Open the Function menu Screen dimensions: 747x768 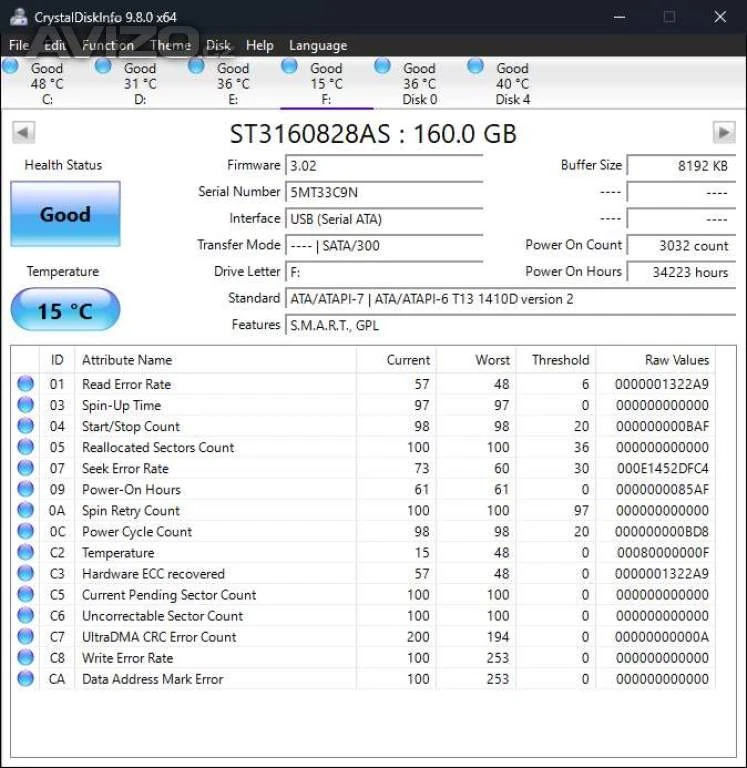click(107, 45)
